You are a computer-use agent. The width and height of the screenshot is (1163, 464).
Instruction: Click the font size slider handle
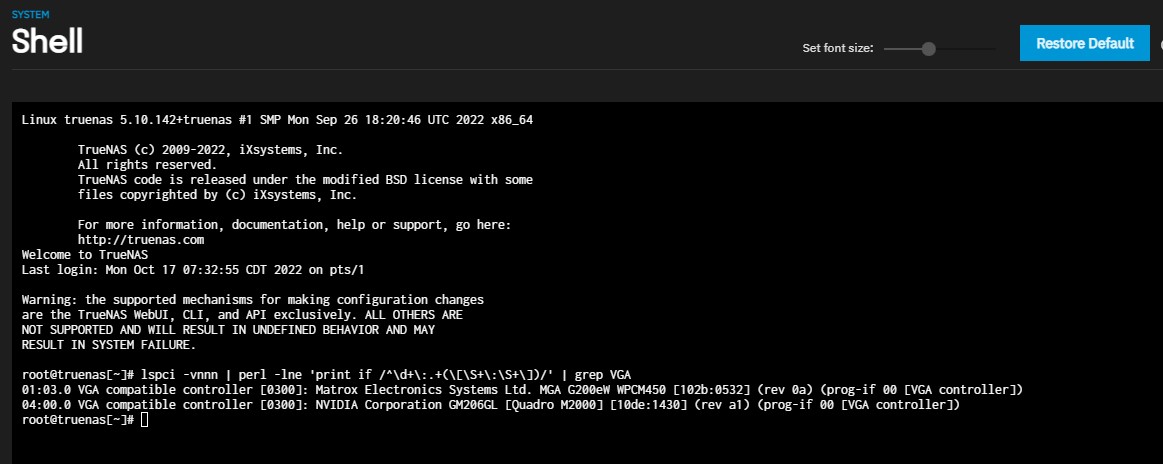click(928, 49)
